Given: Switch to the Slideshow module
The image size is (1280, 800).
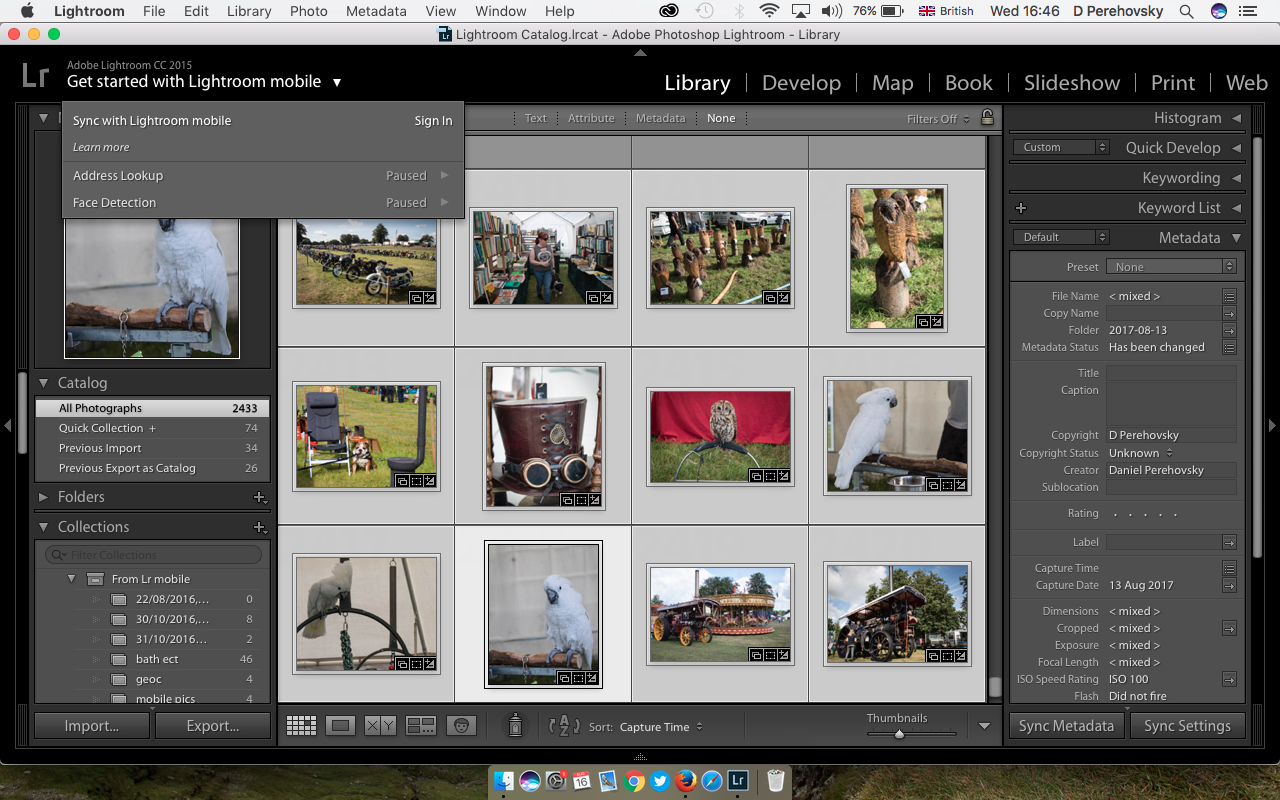Looking at the screenshot, I should coord(1071,83).
